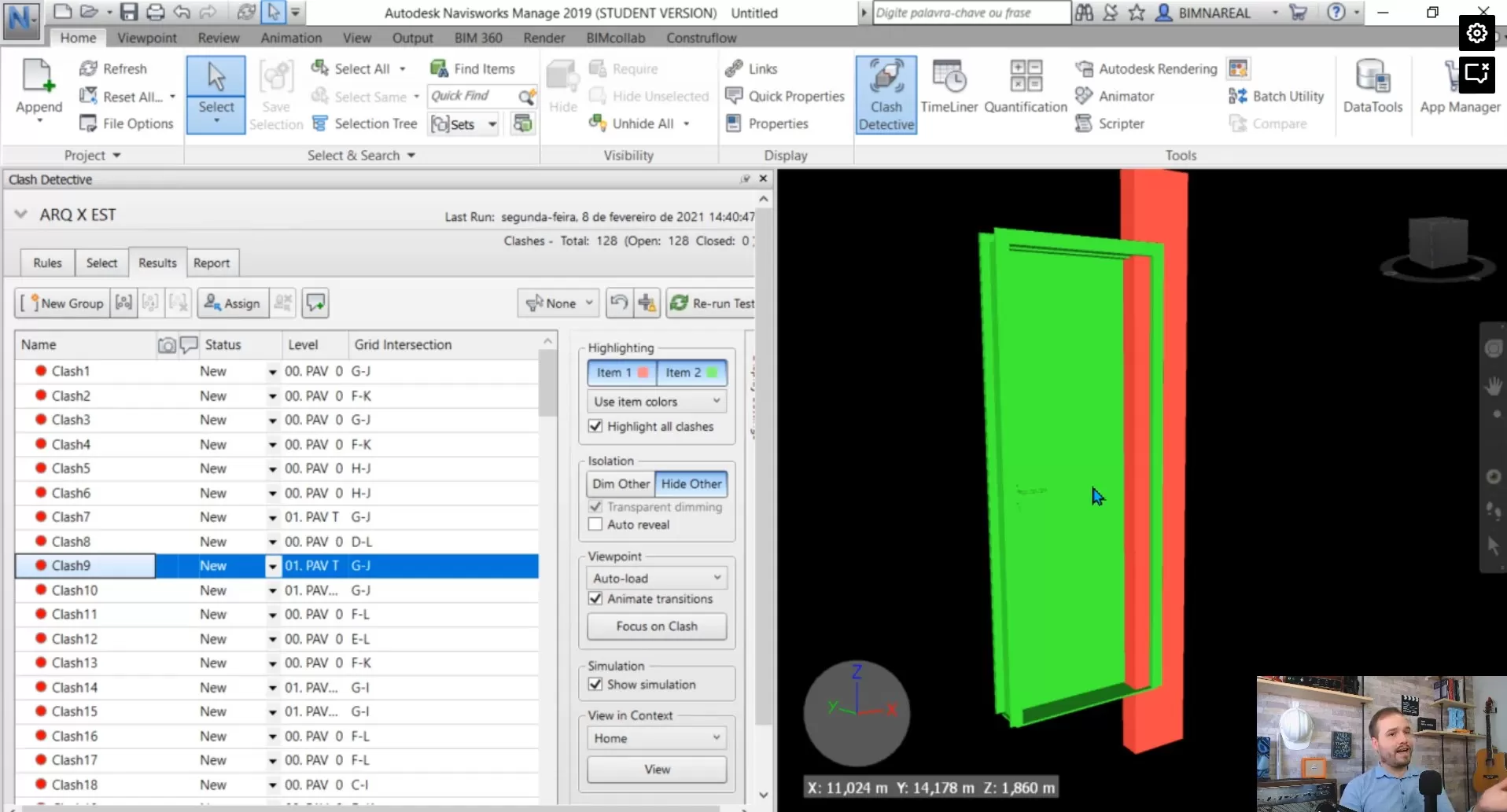The width and height of the screenshot is (1507, 812).
Task: Activate the Select tool
Action: [x=216, y=94]
